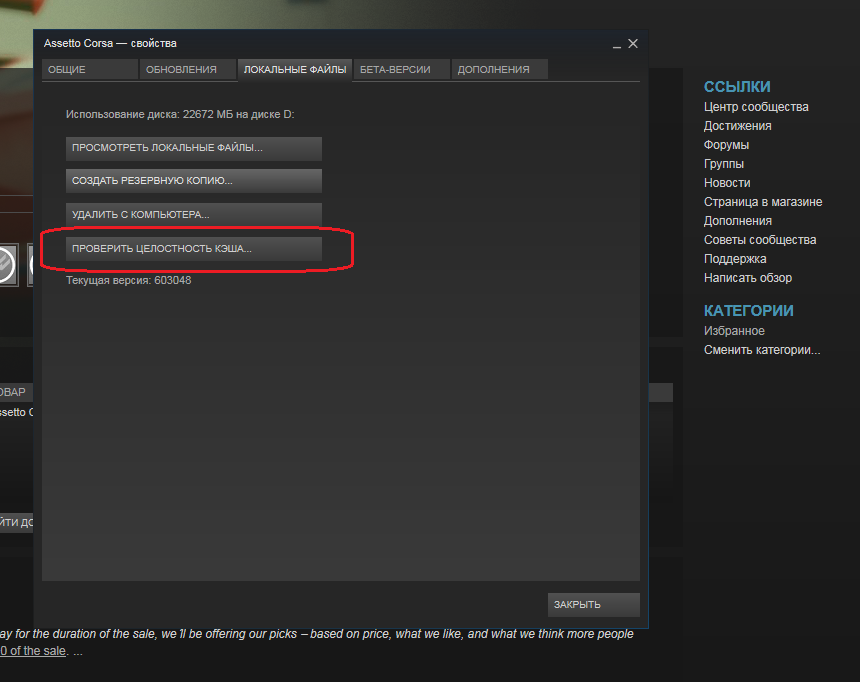Open Центр сообщества link
The image size is (860, 682).
tap(756, 107)
